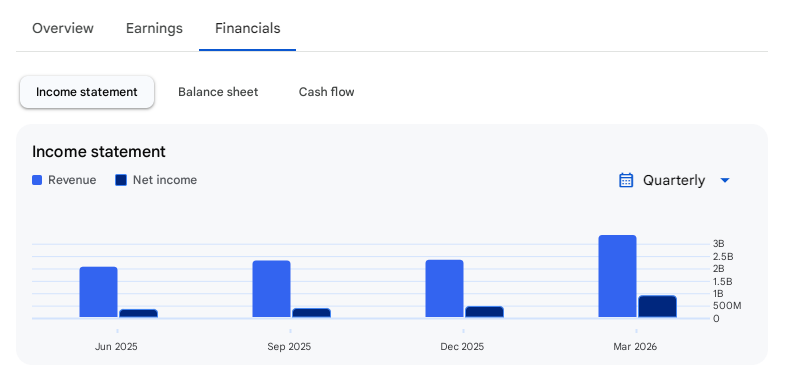Click the Revenue legend label
790x374 pixels.
click(72, 180)
